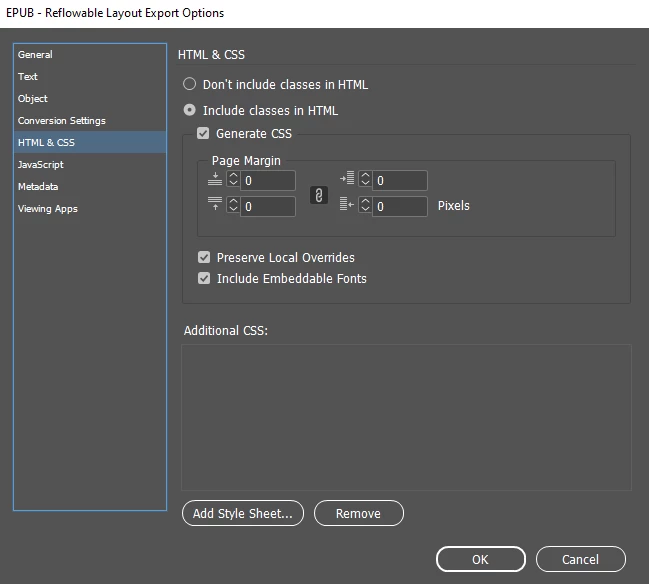Click the EPUB dialog title text
The height and width of the screenshot is (584, 649).
click(x=115, y=13)
